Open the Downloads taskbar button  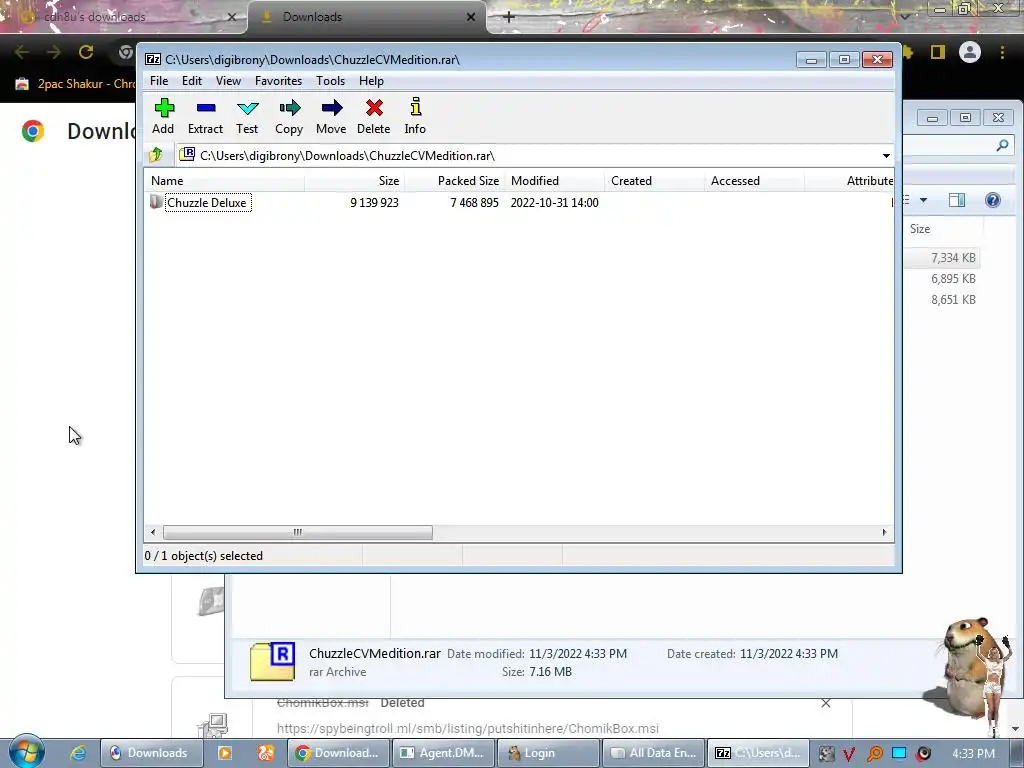(150, 753)
